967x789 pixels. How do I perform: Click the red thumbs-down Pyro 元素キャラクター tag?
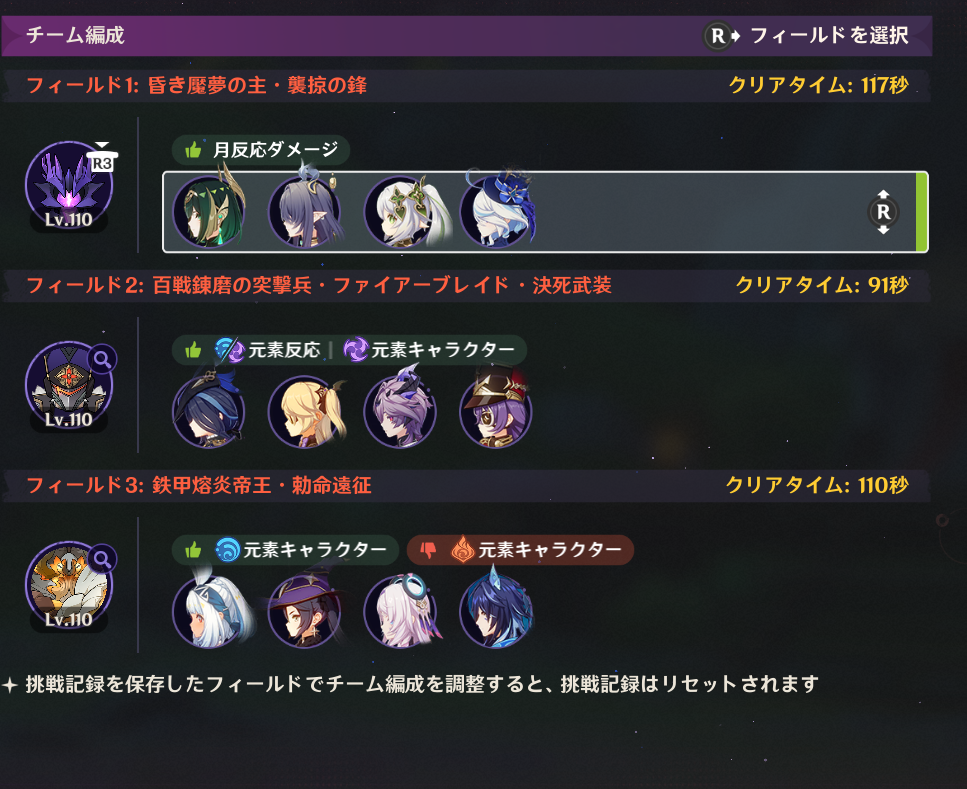point(521,550)
